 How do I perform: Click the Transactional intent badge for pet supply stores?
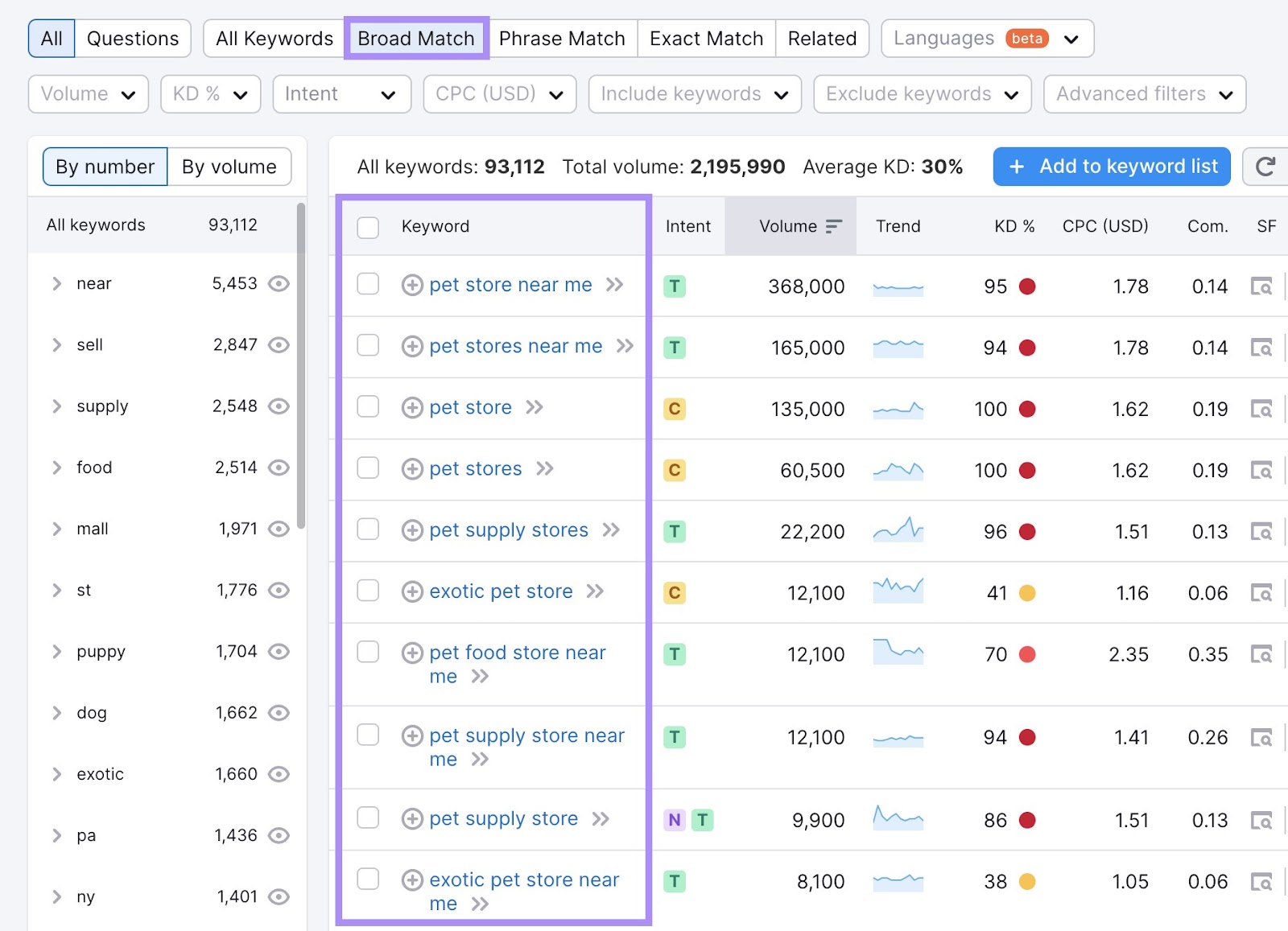click(x=675, y=531)
